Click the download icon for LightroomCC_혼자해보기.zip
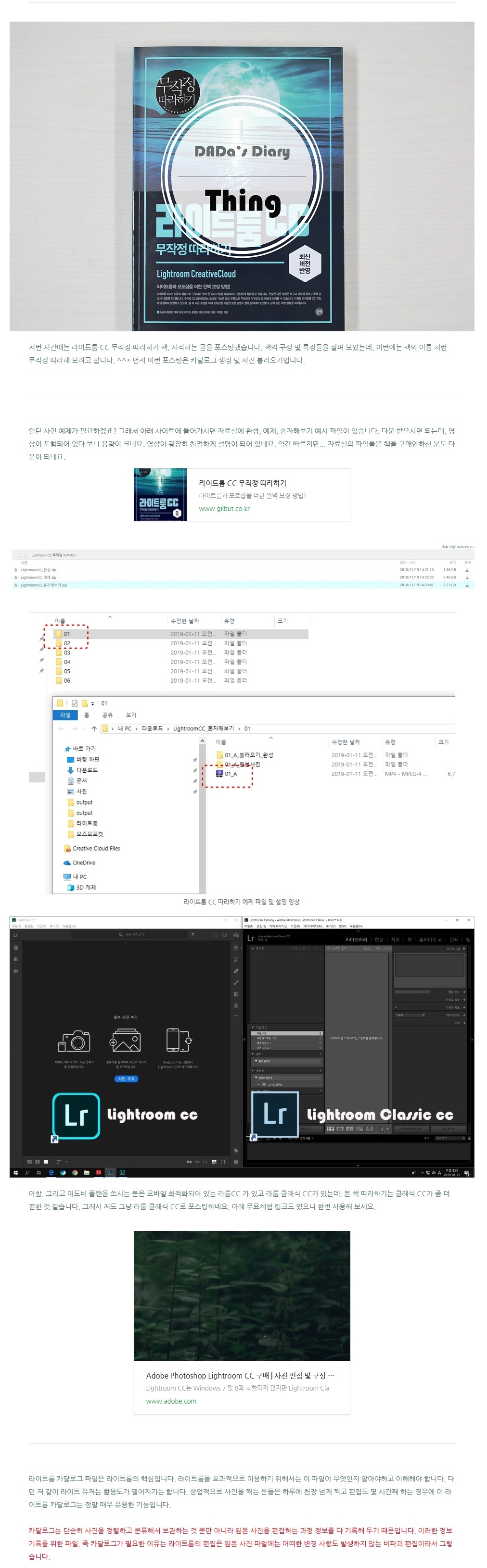The image size is (487, 1568). 467,585
